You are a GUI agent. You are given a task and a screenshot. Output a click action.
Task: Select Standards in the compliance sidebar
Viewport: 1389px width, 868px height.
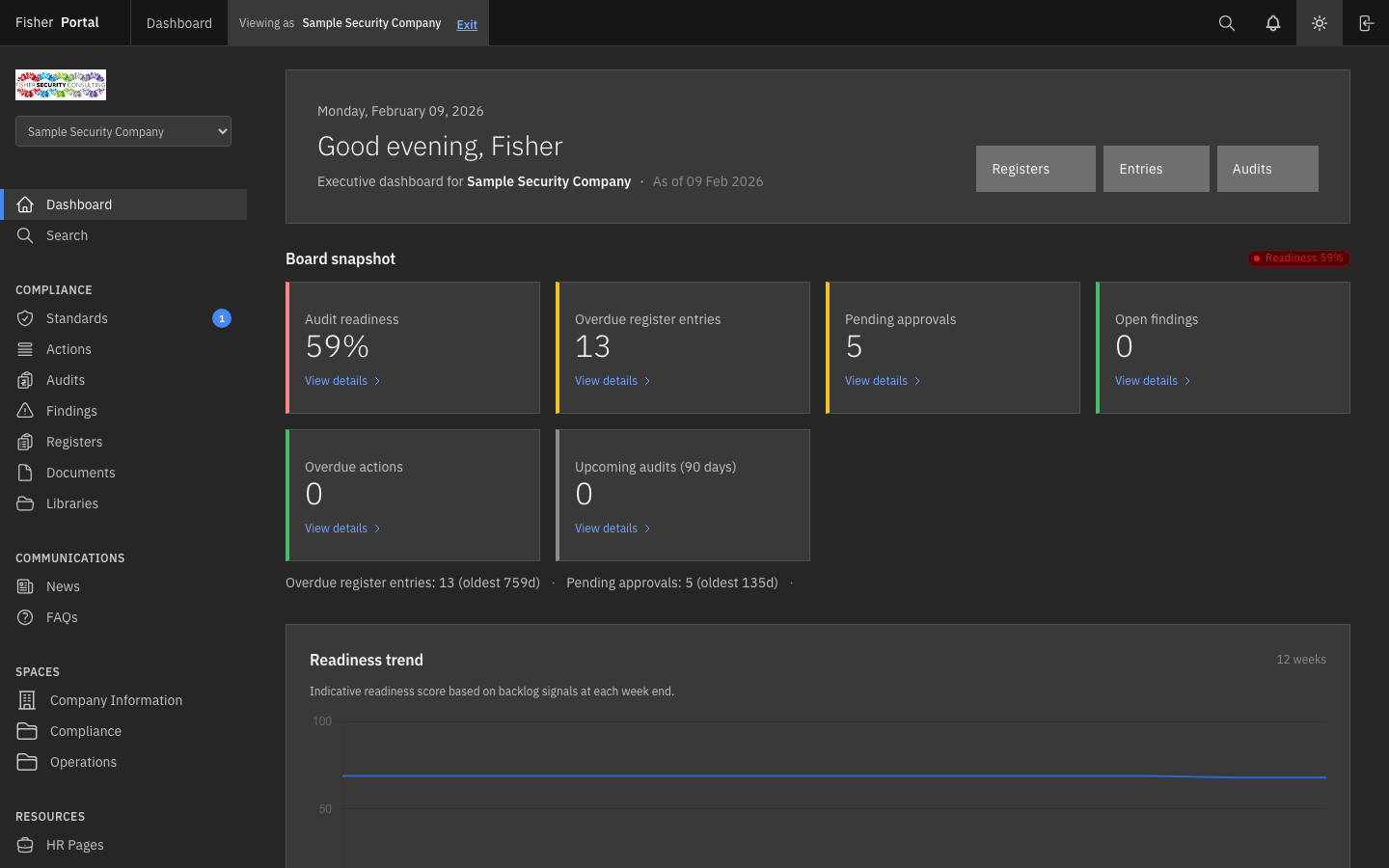pyautogui.click(x=77, y=318)
